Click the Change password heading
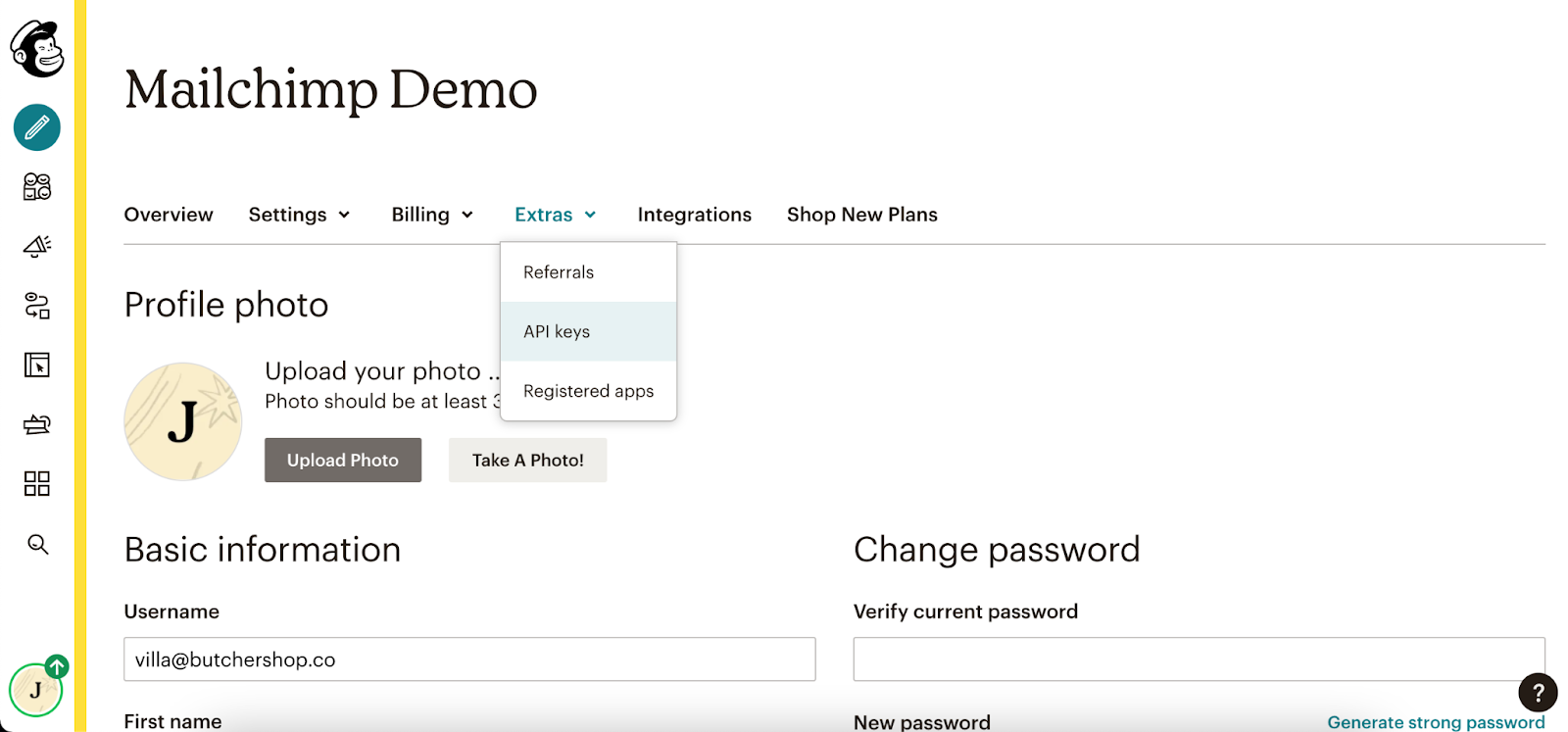 coord(997,550)
